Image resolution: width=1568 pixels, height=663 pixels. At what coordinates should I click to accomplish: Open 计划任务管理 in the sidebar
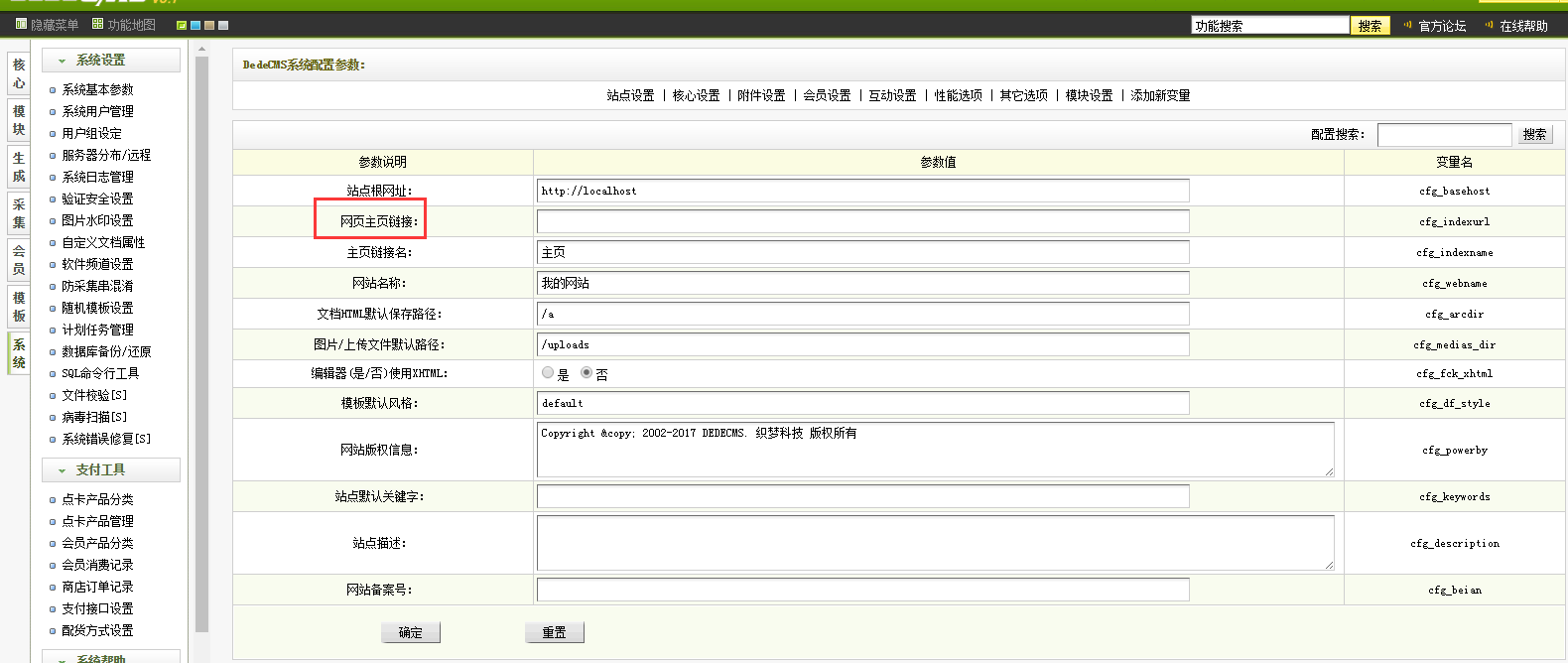97,330
